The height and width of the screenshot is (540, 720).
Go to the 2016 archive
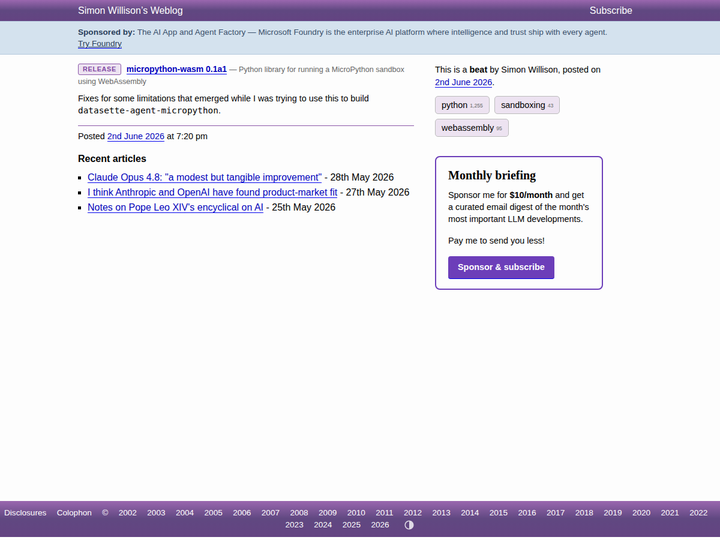(x=527, y=512)
